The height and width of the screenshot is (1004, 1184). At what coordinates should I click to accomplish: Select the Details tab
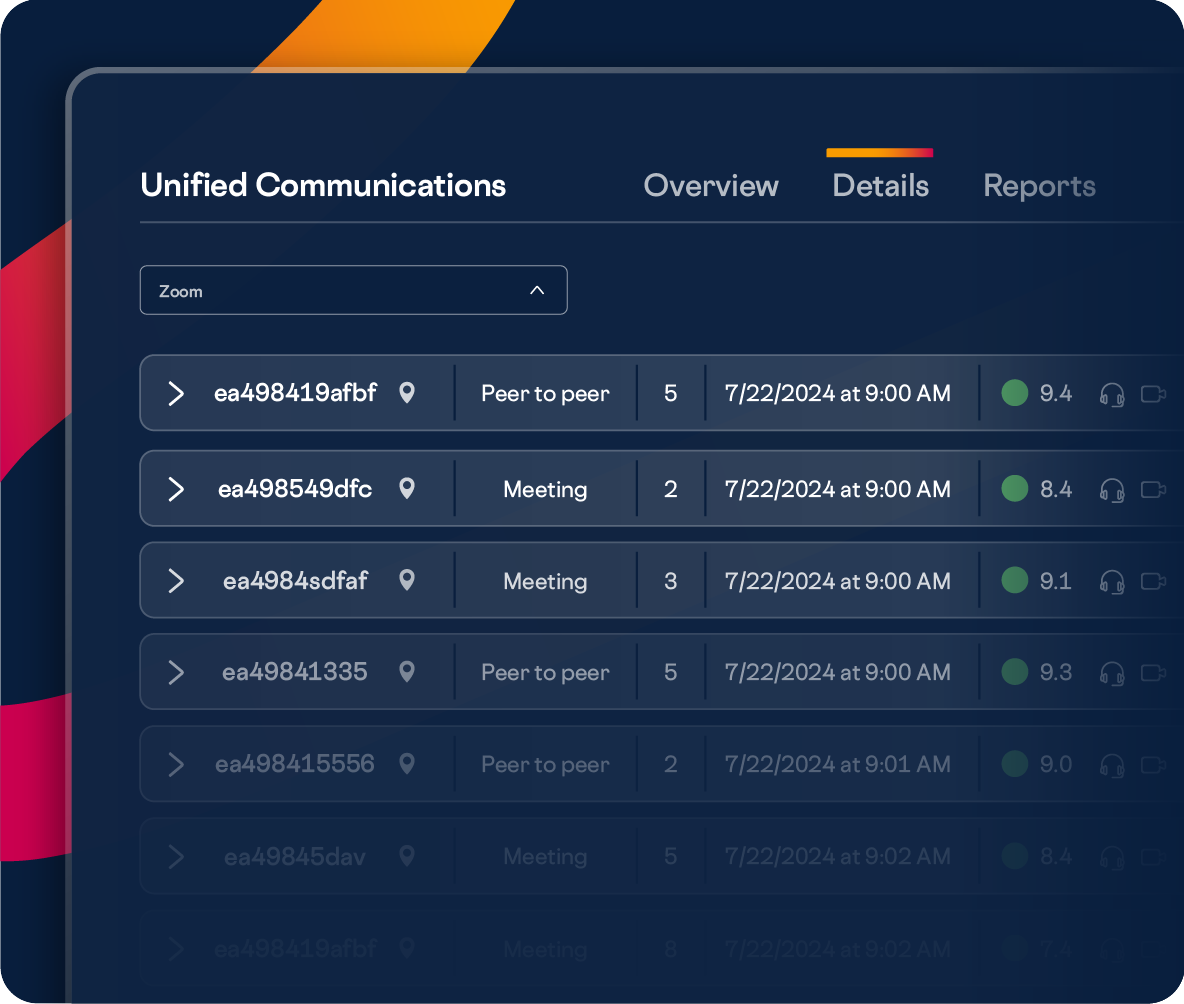[880, 186]
